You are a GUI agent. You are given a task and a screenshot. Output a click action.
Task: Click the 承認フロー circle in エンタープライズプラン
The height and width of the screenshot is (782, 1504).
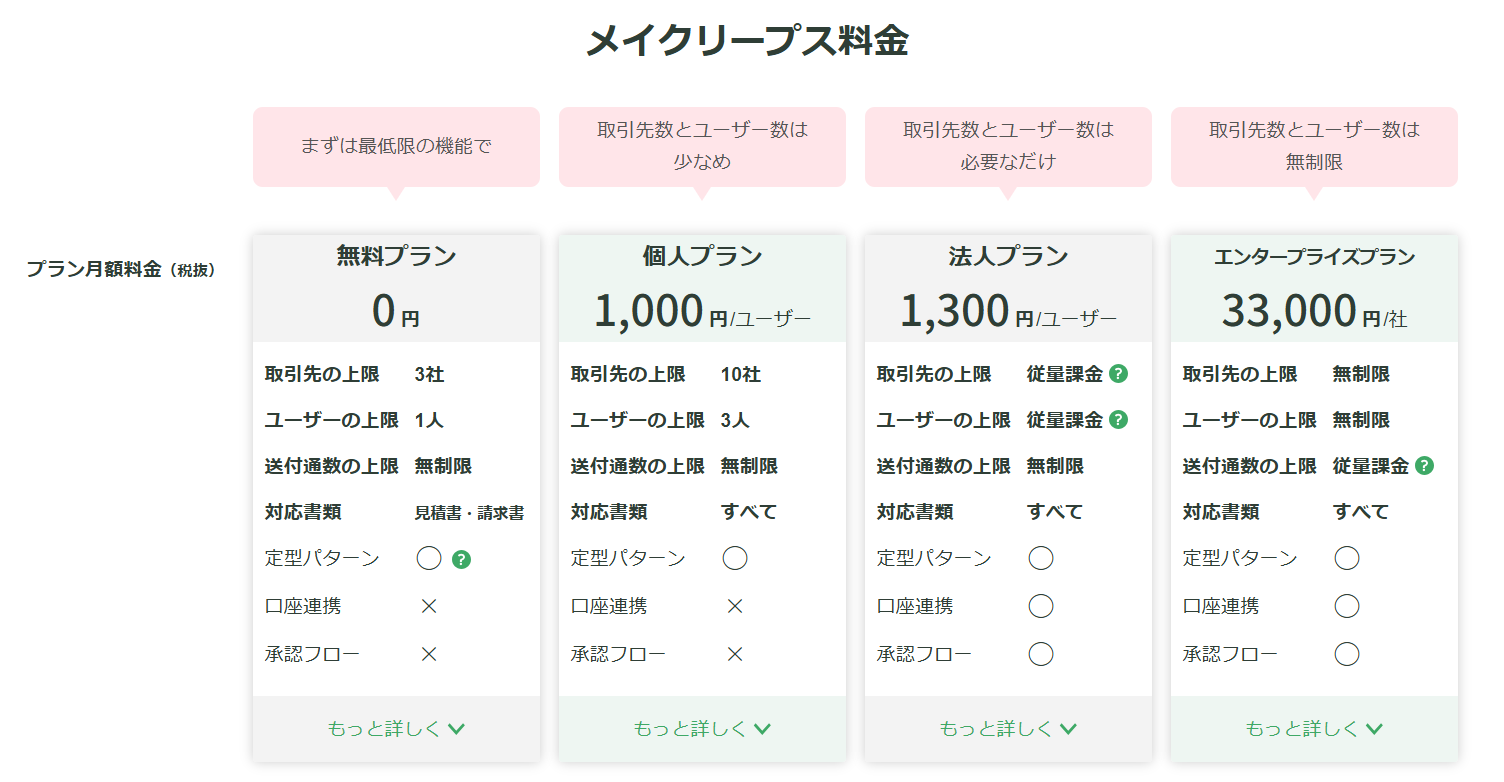tap(1347, 654)
